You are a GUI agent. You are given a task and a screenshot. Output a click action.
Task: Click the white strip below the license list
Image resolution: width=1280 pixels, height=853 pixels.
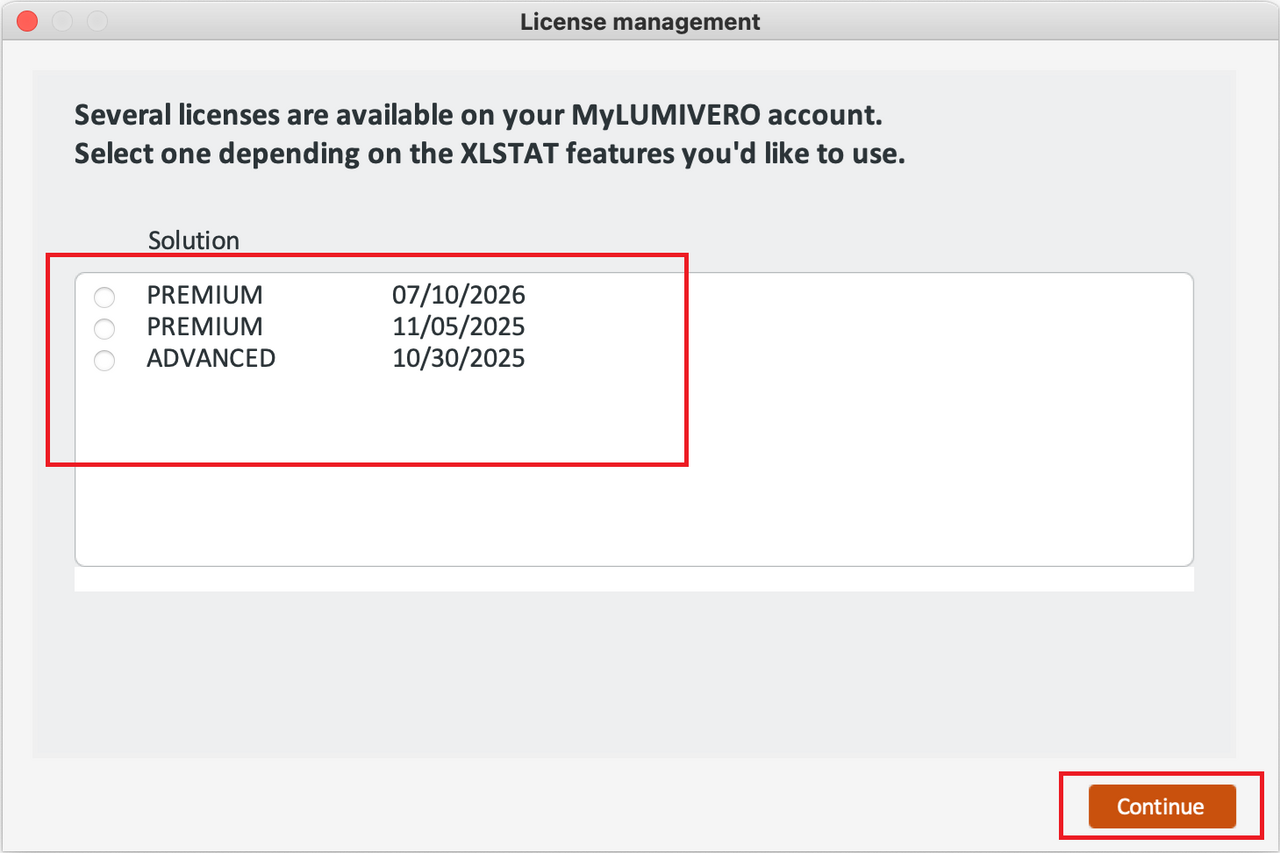pyautogui.click(x=634, y=579)
